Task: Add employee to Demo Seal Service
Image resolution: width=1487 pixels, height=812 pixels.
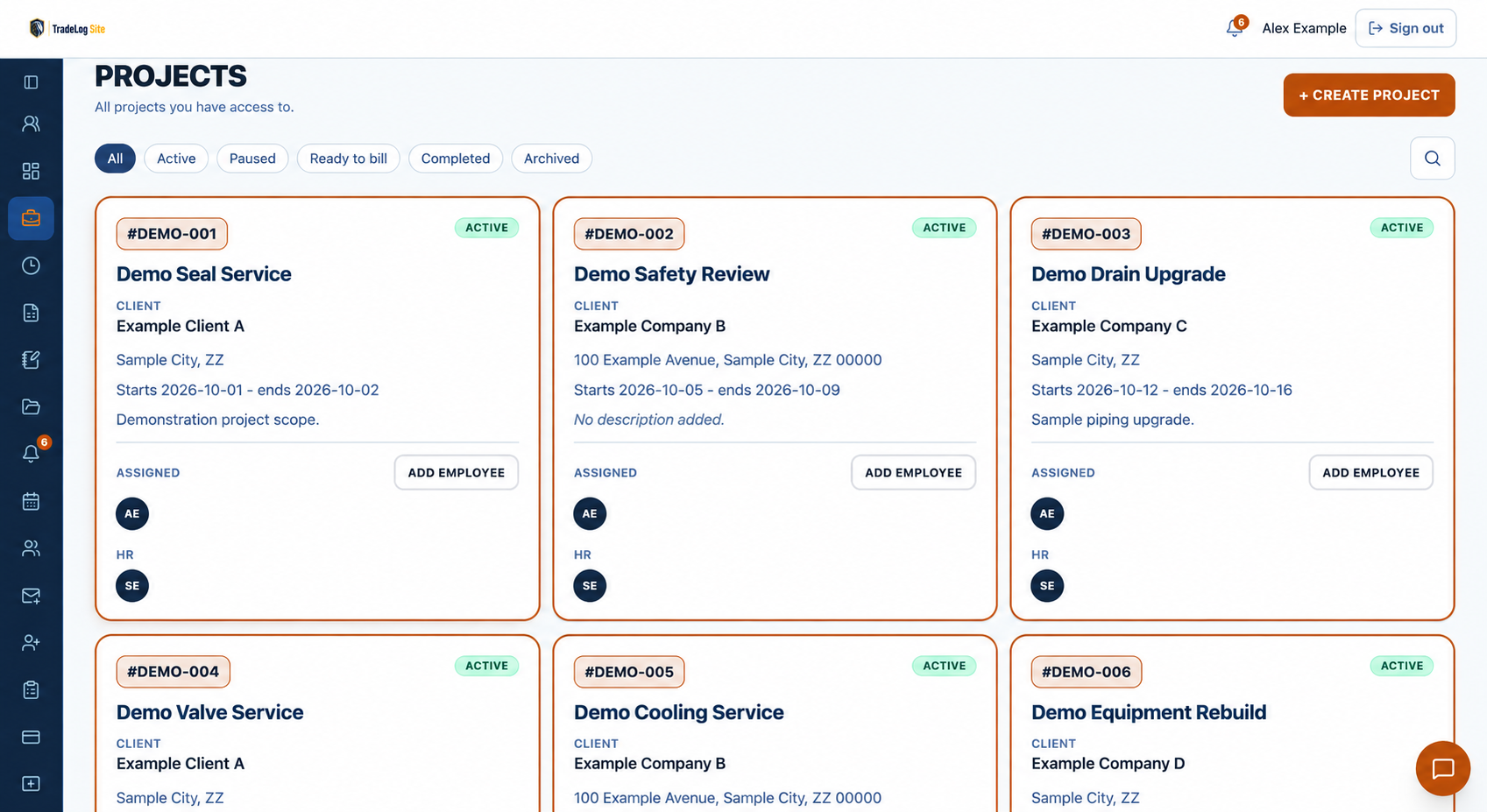Action: [456, 472]
